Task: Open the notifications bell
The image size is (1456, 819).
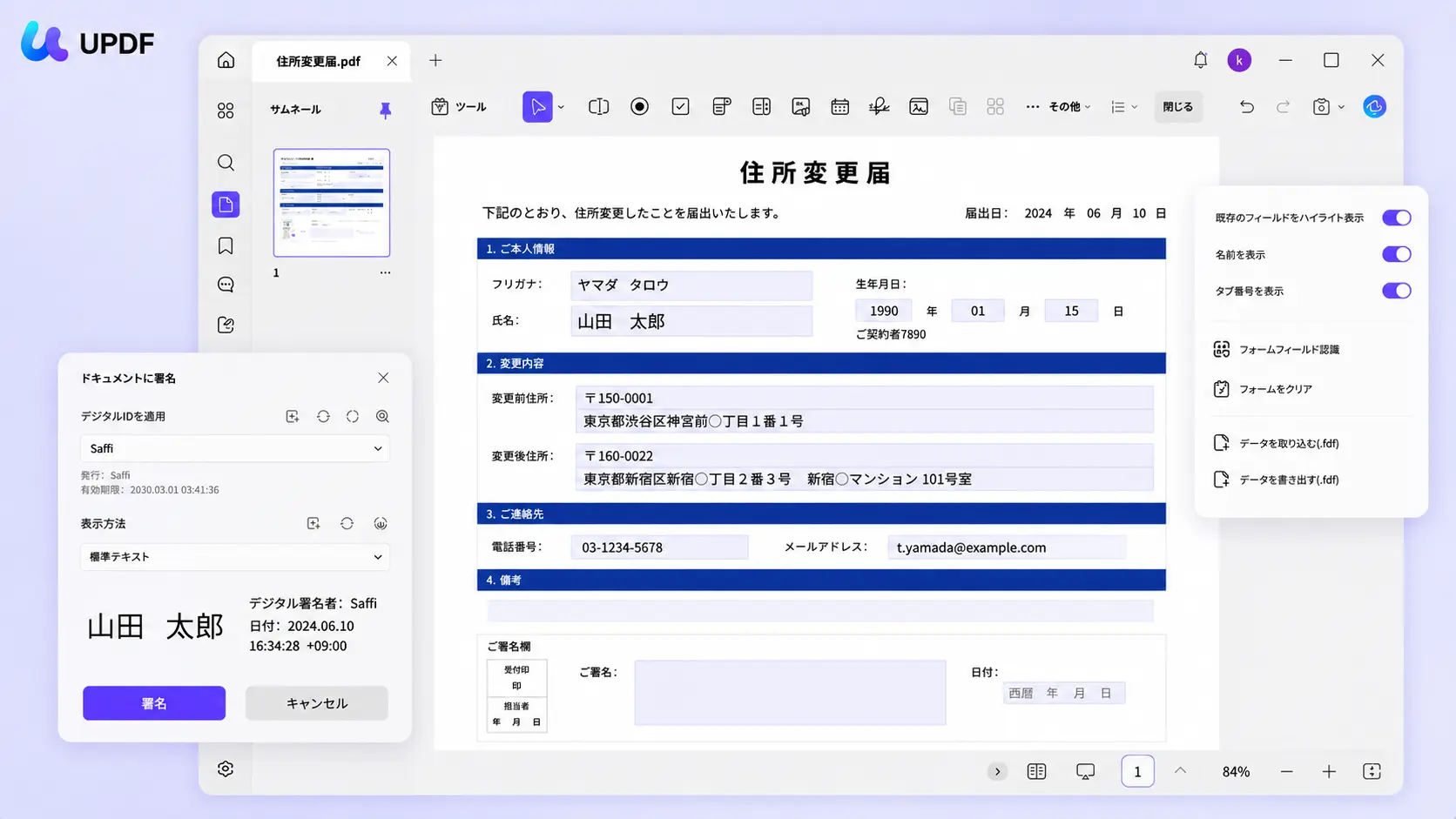Action: click(1200, 60)
